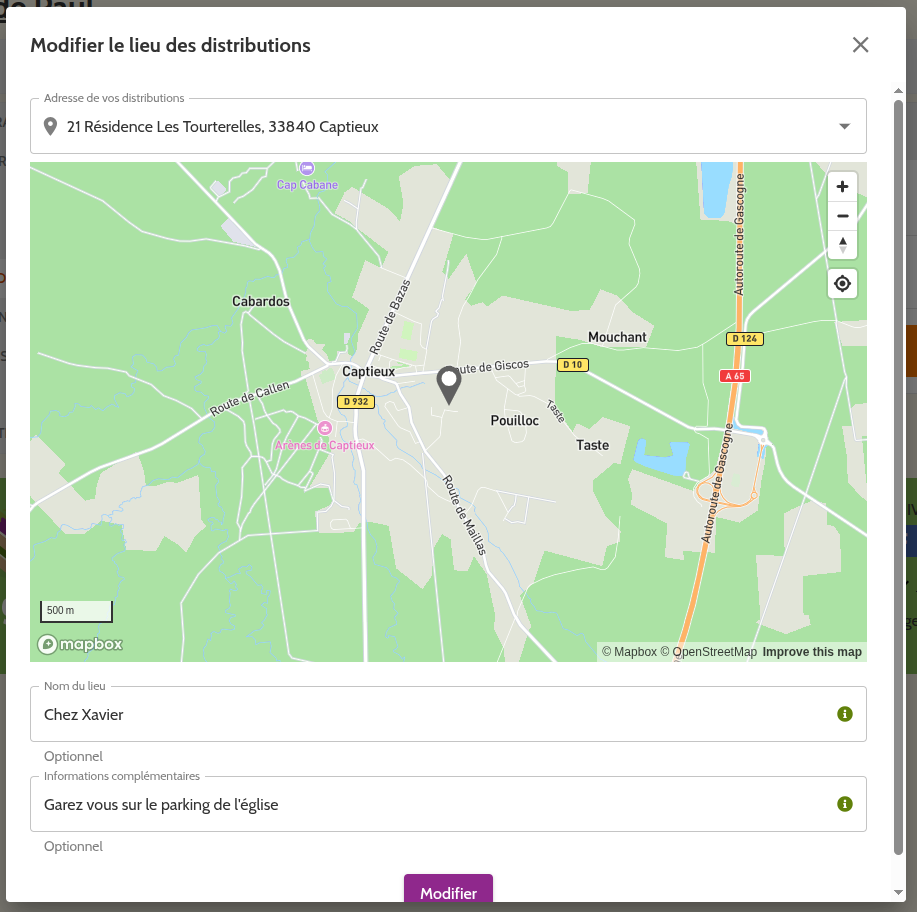Screen dimensions: 917x912
Task: Zoom out on the map
Action: pos(842,216)
